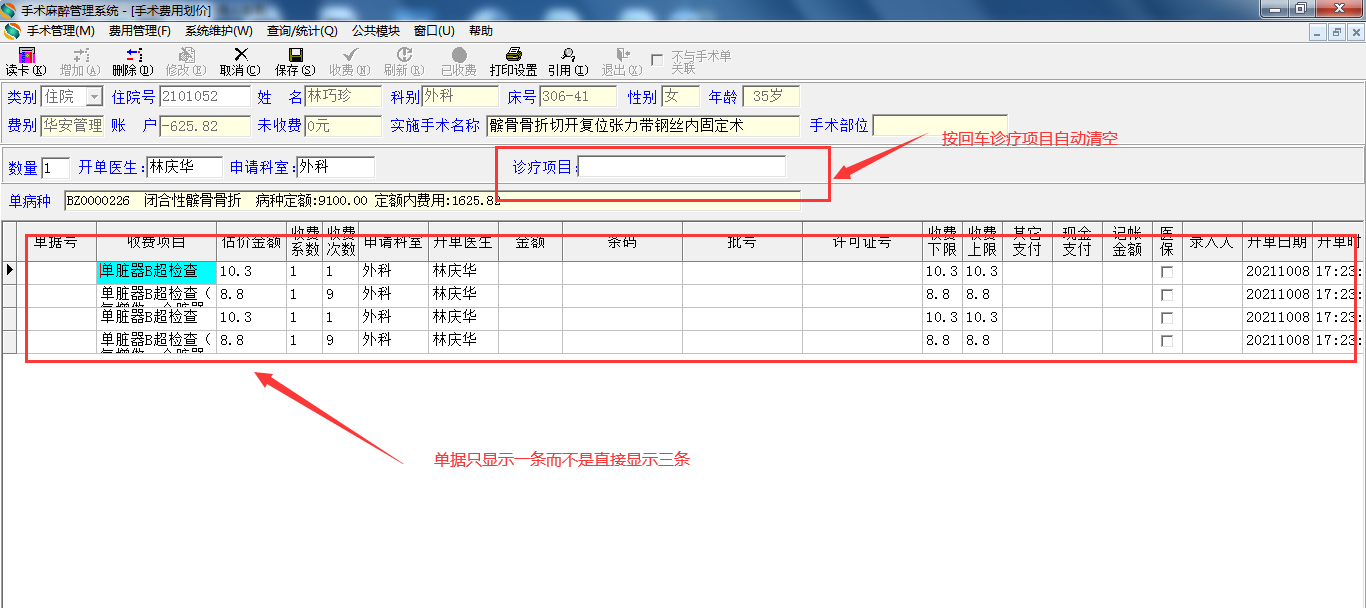Click the 医保 column header

click(x=1167, y=241)
